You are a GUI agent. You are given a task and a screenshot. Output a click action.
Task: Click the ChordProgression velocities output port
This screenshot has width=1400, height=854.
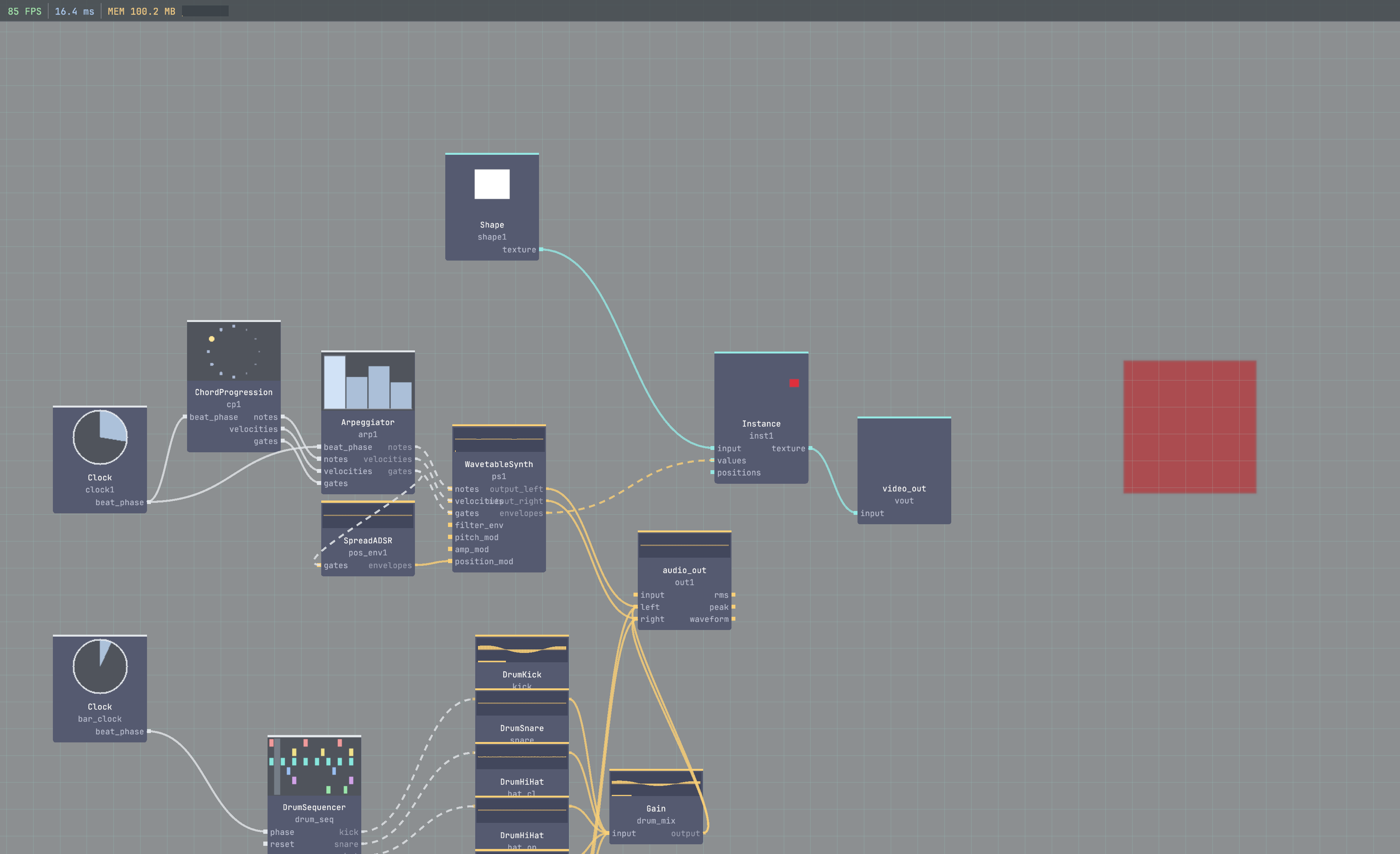pyautogui.click(x=282, y=429)
